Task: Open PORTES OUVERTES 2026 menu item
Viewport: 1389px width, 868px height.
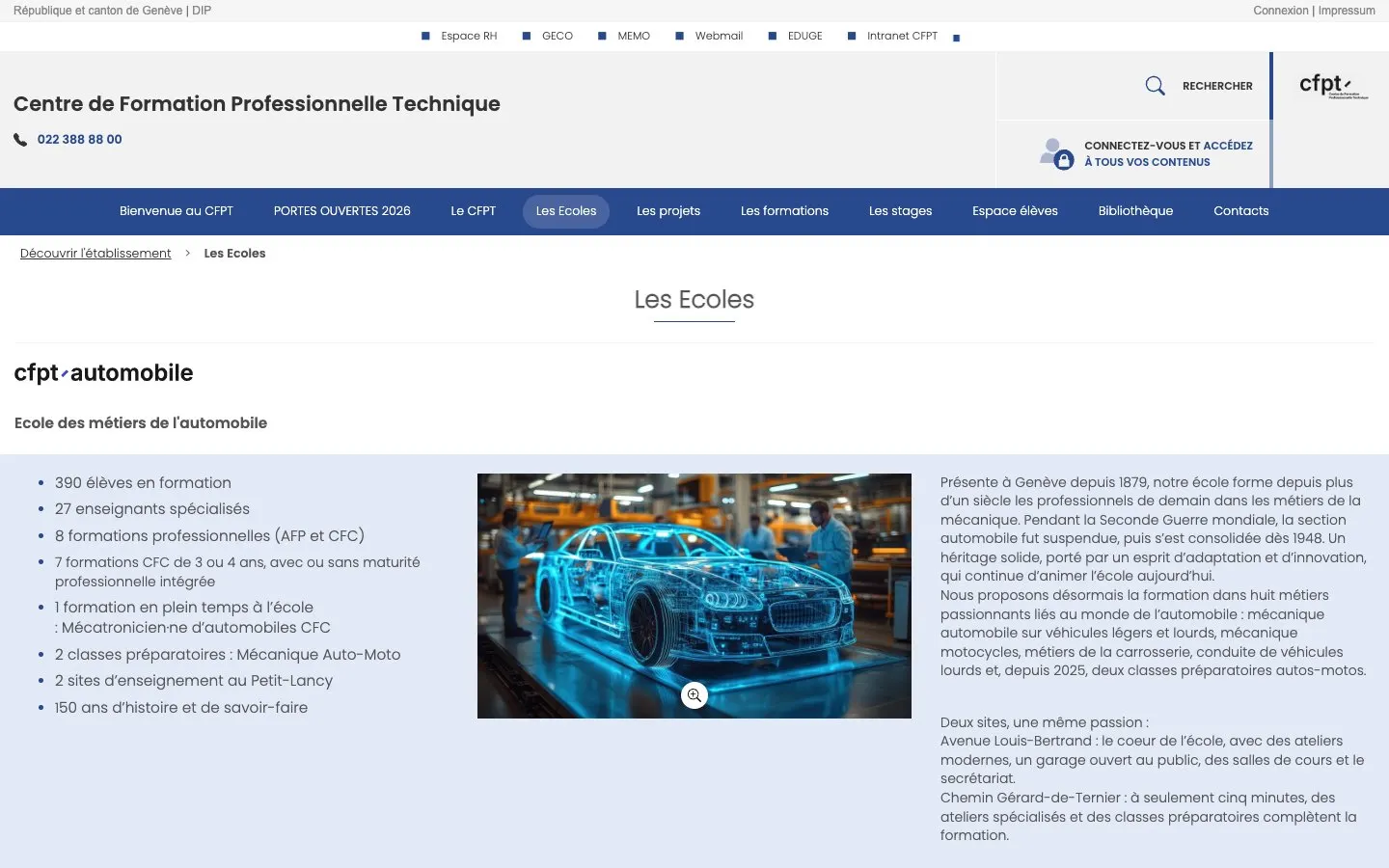Action: tap(342, 211)
